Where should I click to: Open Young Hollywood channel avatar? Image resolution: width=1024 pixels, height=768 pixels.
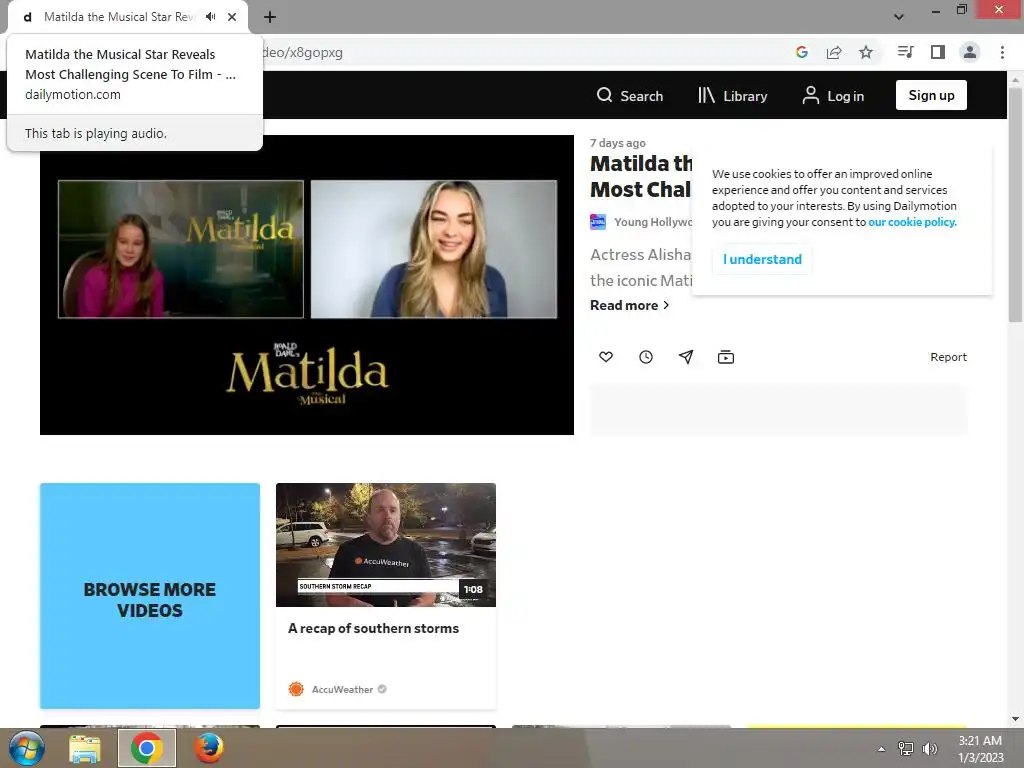(598, 222)
